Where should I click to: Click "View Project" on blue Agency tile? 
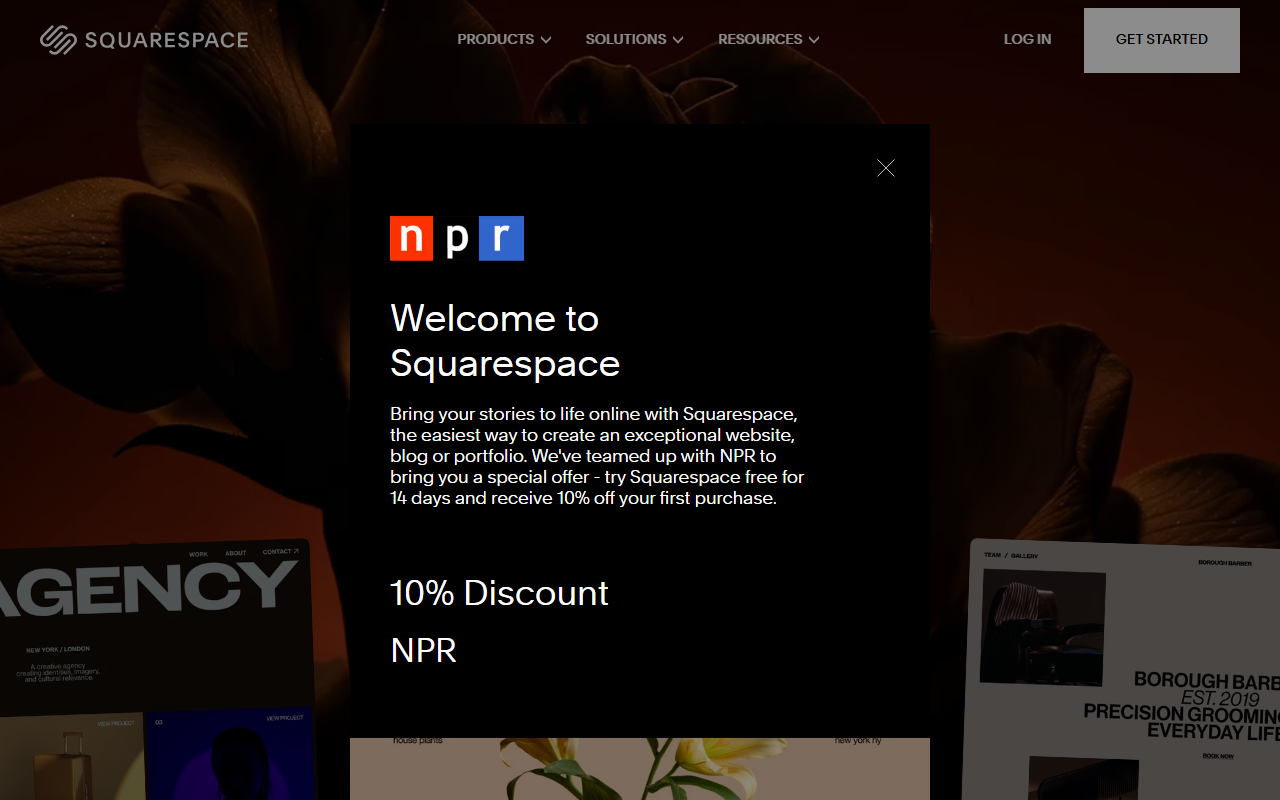click(x=285, y=718)
